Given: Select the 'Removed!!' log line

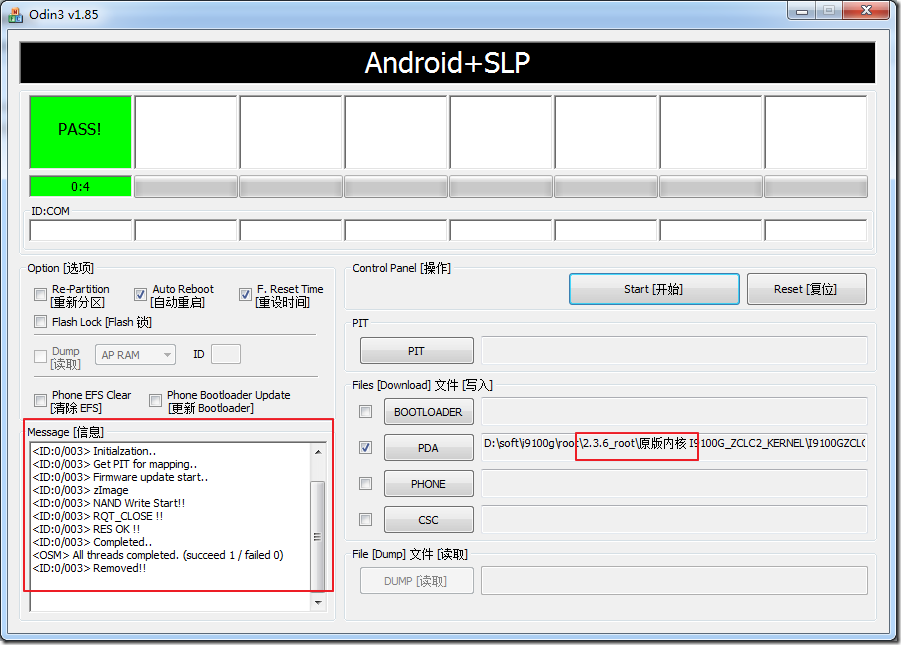Looking at the screenshot, I should point(89,568).
